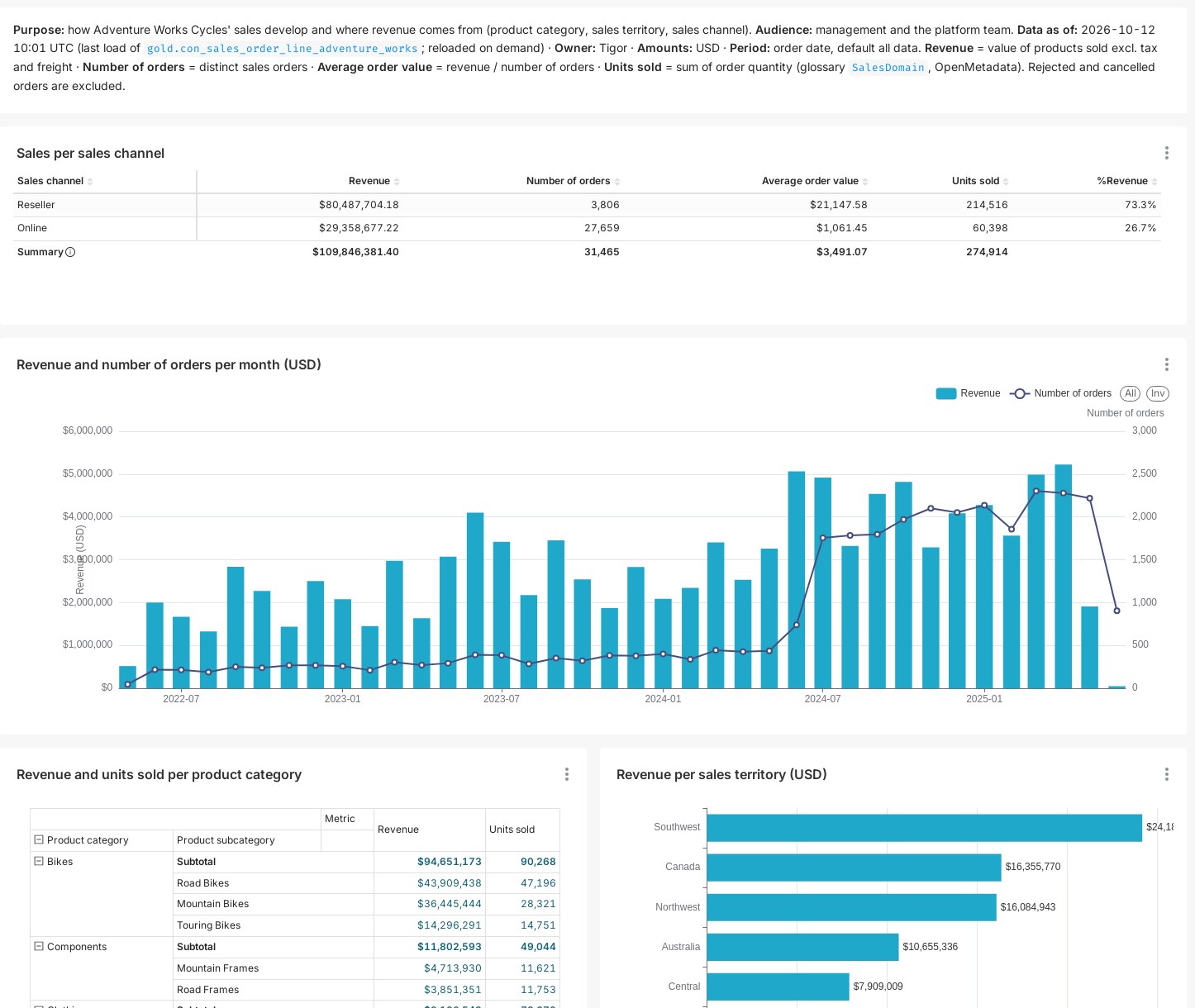Click Components subtotal revenue $11,802,593
The height and width of the screenshot is (1008, 1195).
point(450,947)
